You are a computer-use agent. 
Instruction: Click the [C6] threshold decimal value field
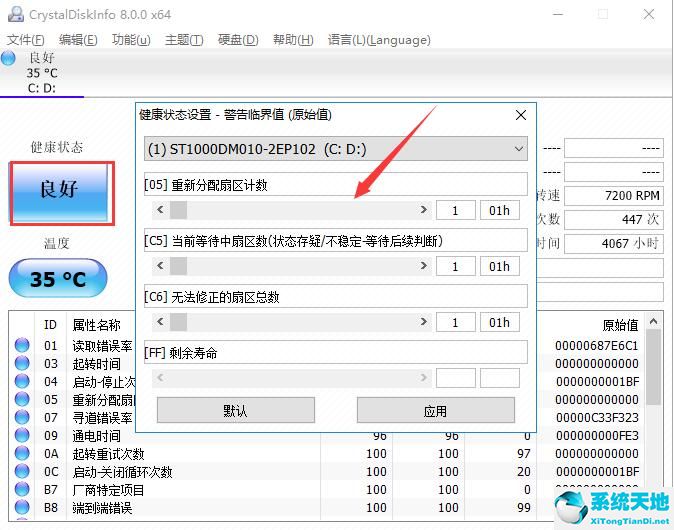(x=456, y=322)
